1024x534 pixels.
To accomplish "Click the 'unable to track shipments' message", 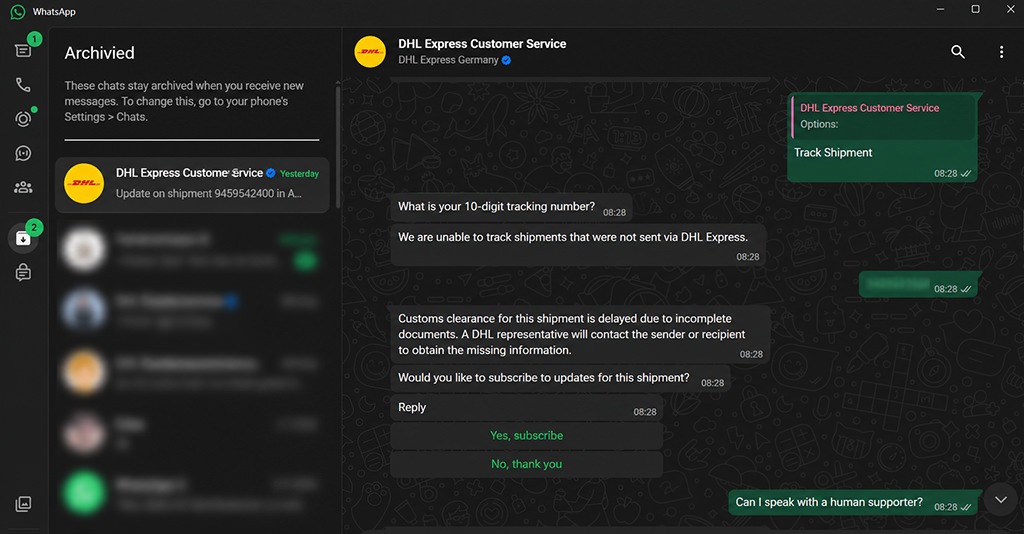I will (578, 245).
